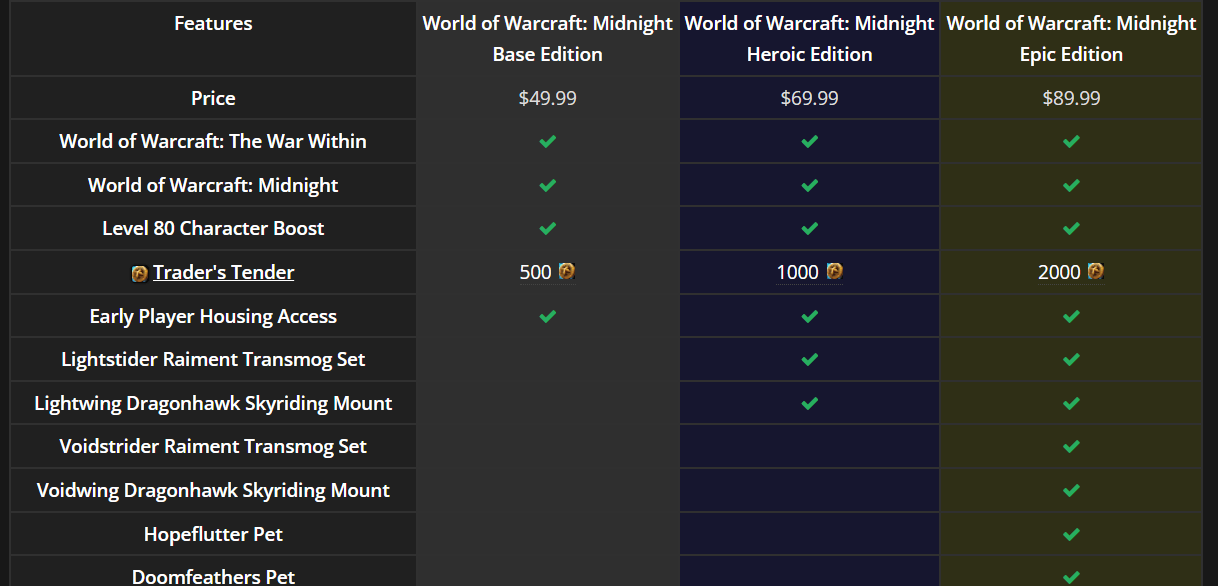Click Epic Edition checkmark for Hopeflutter Pet
This screenshot has height=586, width=1218.
[1071, 534]
